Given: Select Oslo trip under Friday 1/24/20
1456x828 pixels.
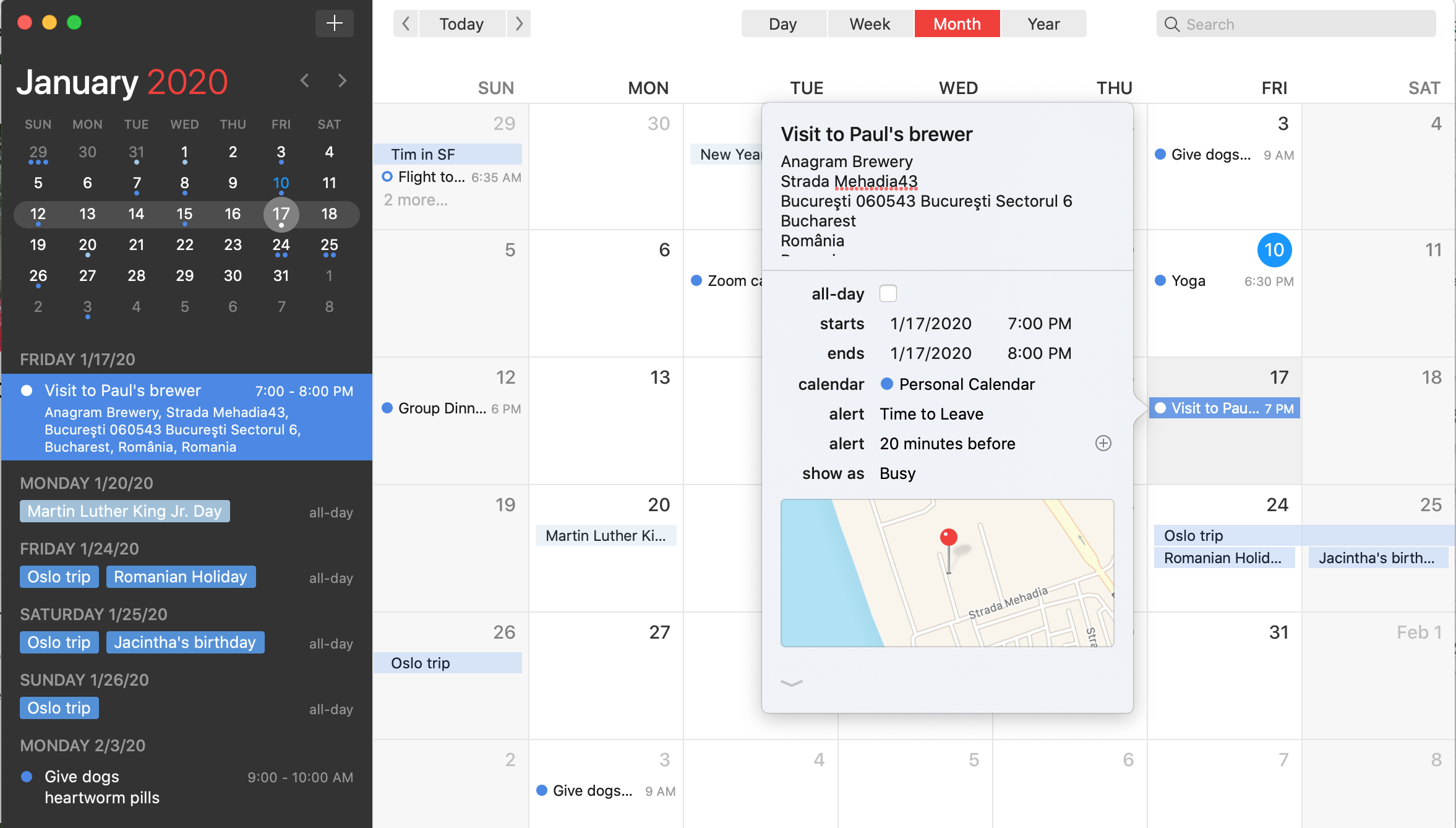Looking at the screenshot, I should [59, 577].
